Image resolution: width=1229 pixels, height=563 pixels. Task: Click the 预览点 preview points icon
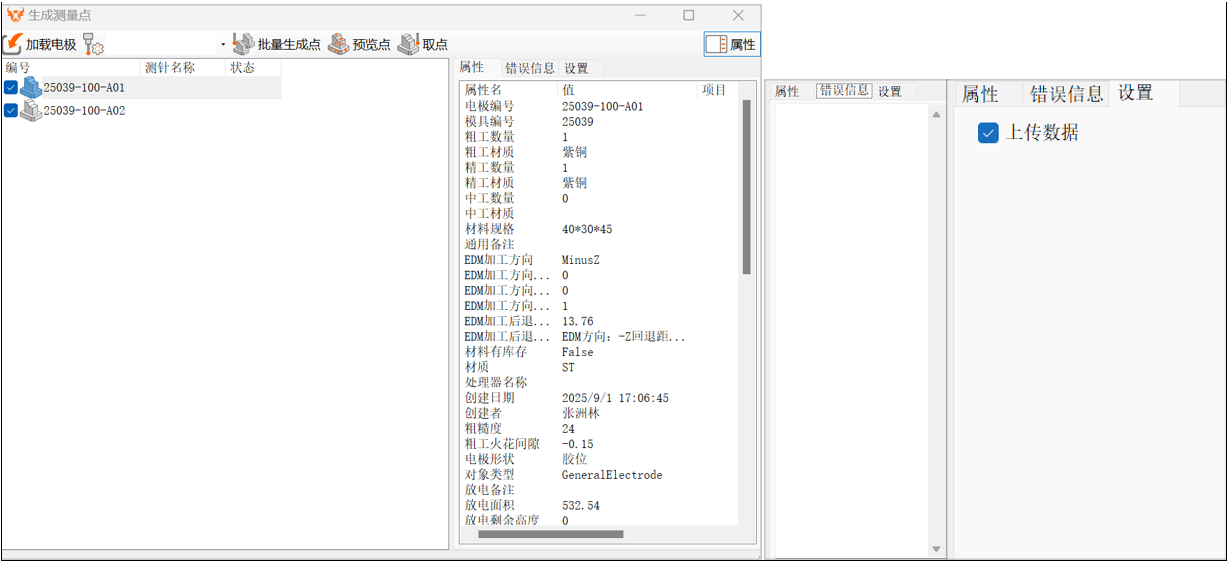pos(339,44)
